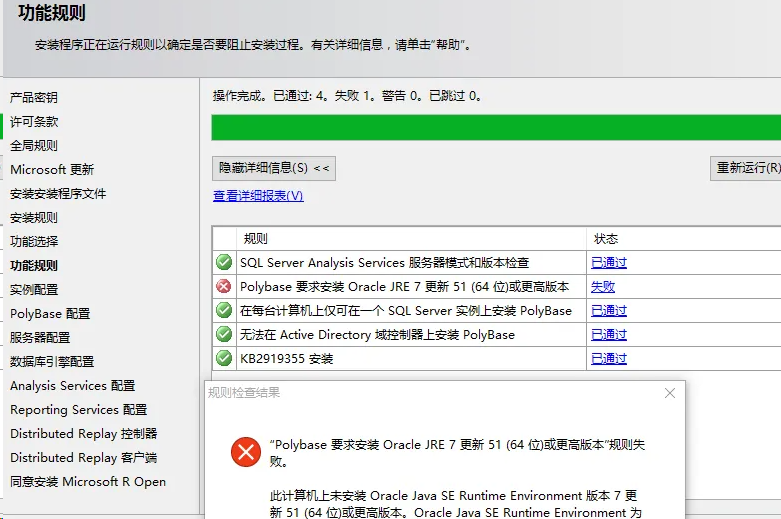Image resolution: width=781 pixels, height=519 pixels.
Task: Go to 数据库引擎配置 step
Action: tap(52, 361)
